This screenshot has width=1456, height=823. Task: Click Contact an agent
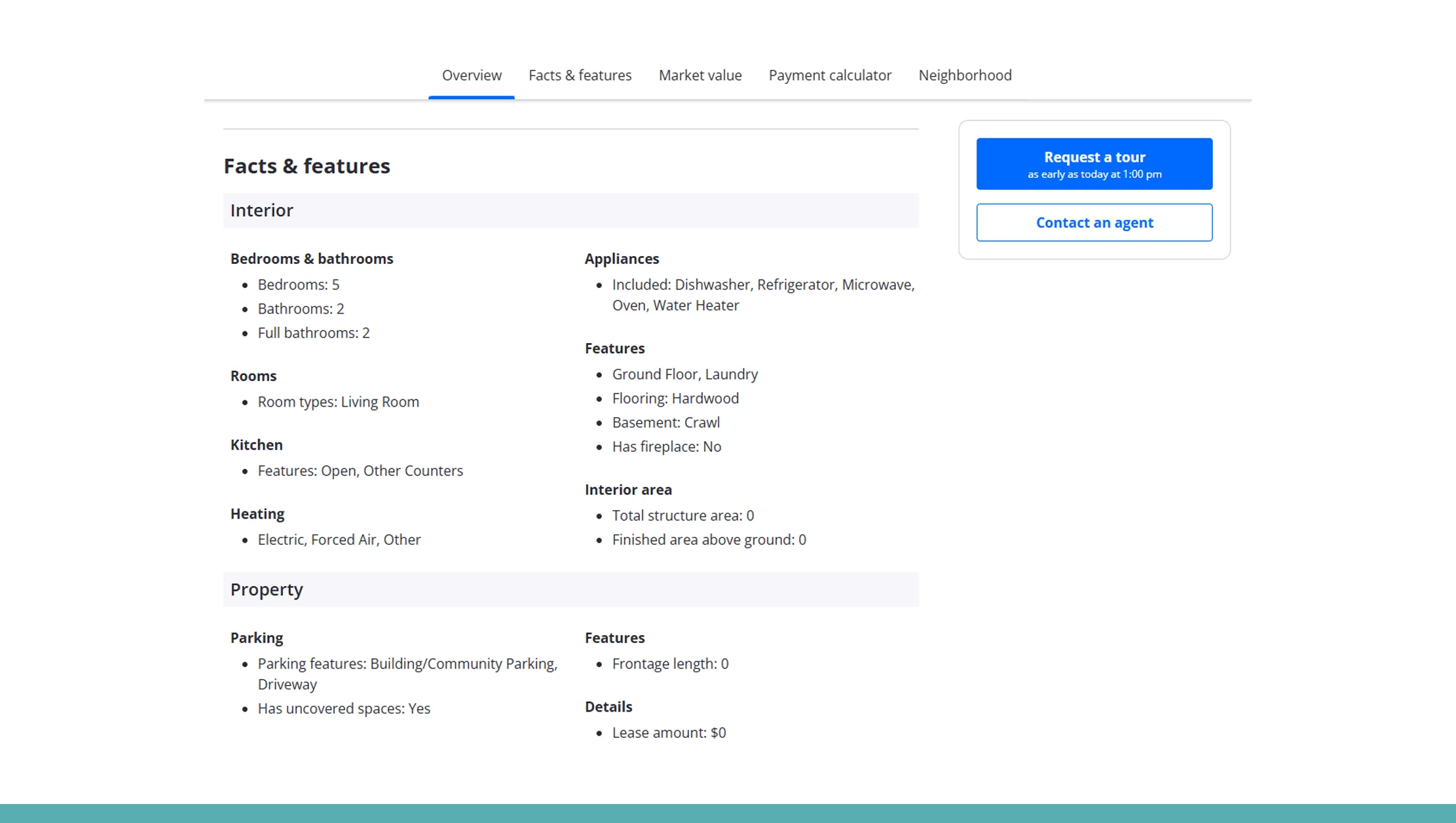[x=1094, y=222]
